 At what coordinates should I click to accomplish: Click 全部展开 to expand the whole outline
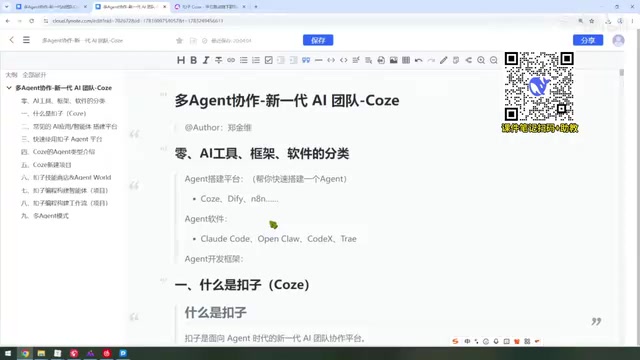point(34,75)
